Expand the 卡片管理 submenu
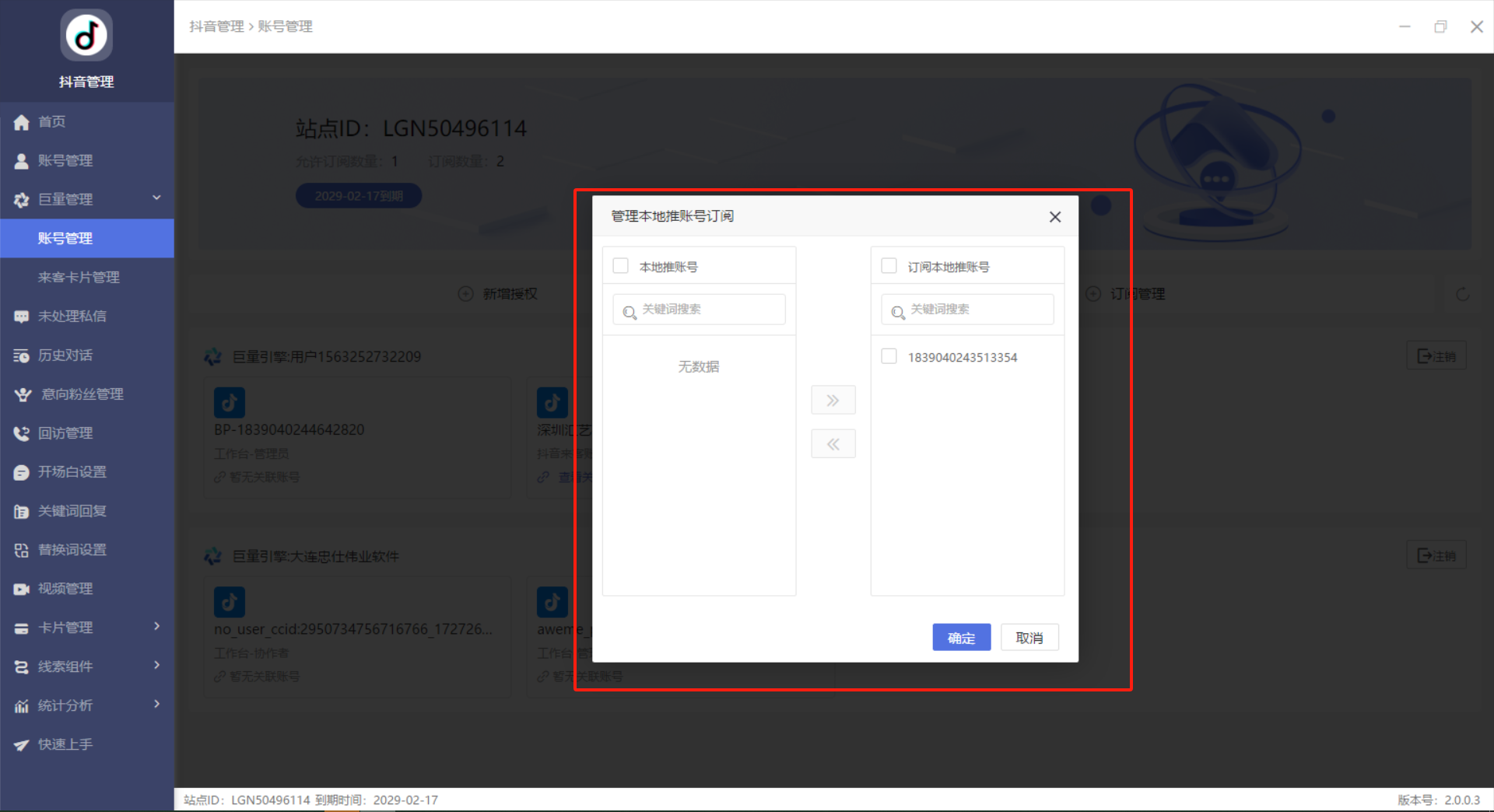 click(156, 627)
